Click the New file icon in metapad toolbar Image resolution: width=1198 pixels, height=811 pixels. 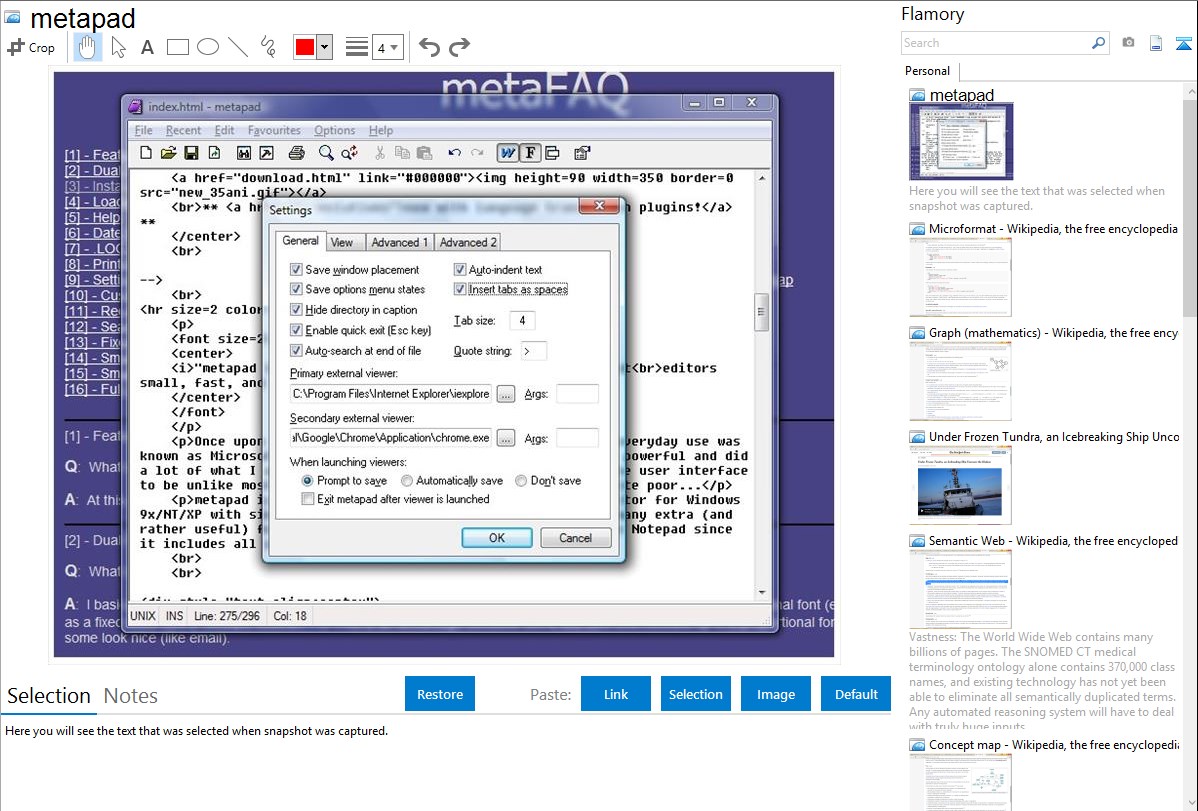(145, 154)
